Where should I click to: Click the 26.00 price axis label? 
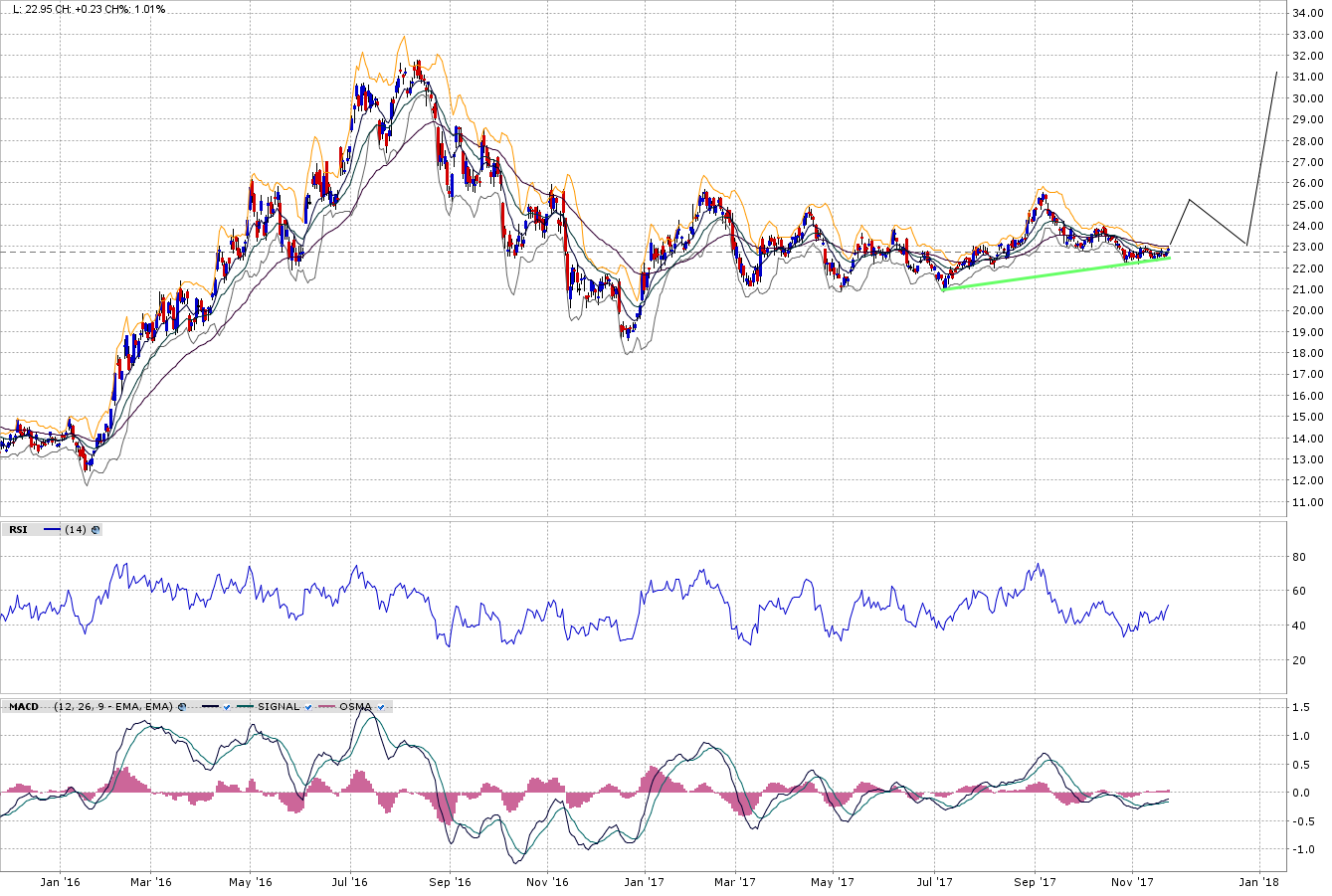[x=1306, y=183]
